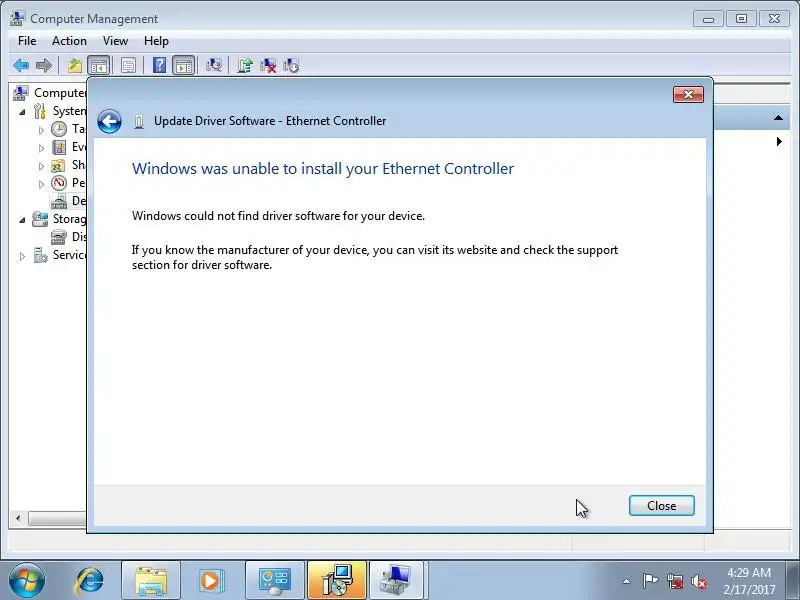Open the blue Help question mark icon
Viewport: 800px width, 600px height.
159,65
